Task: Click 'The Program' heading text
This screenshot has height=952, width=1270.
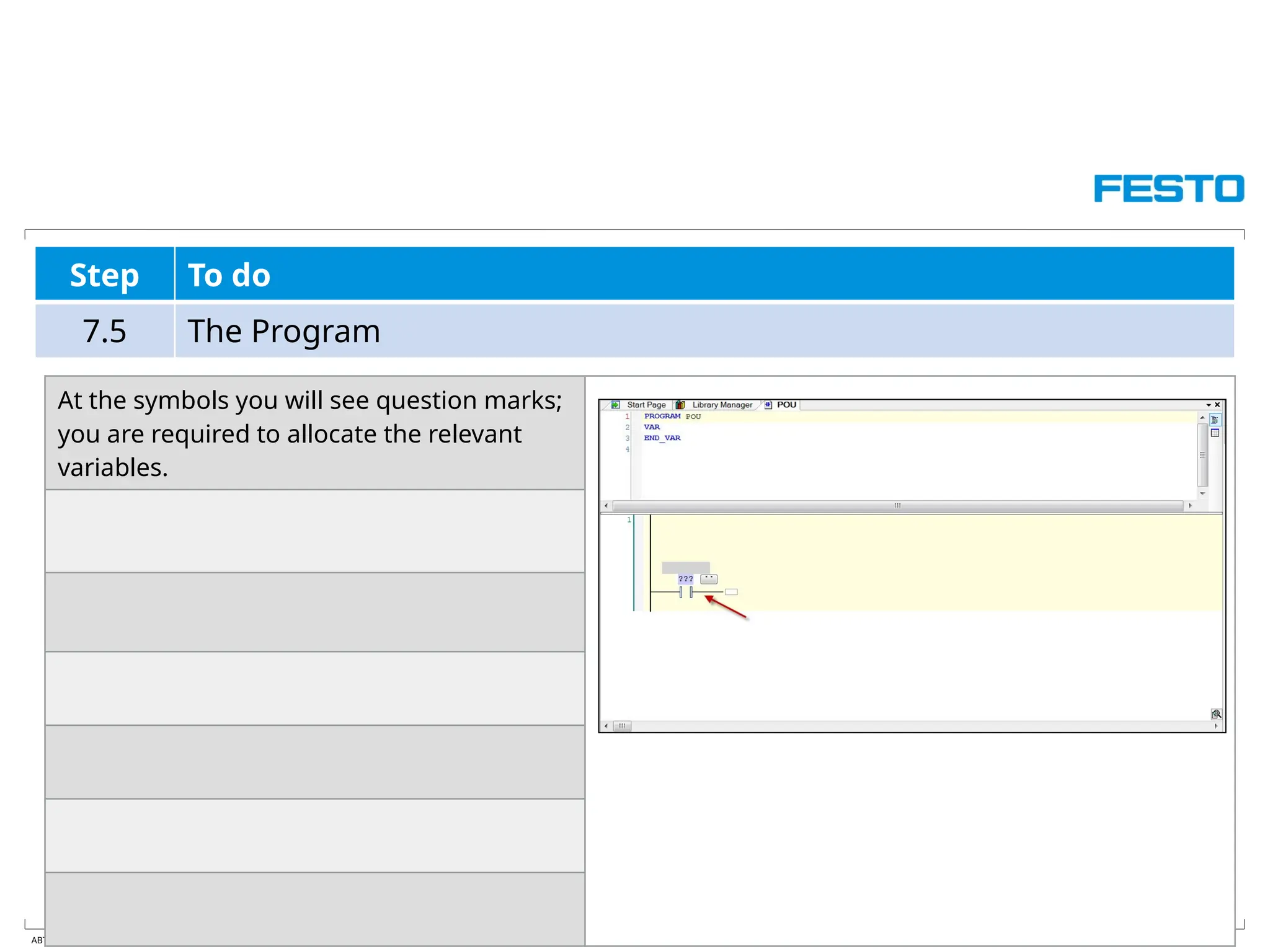Action: click(284, 330)
